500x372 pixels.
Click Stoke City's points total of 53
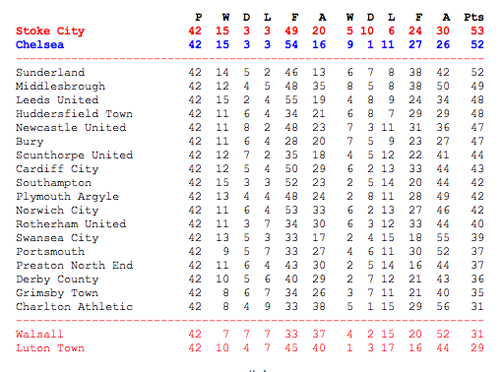point(477,31)
